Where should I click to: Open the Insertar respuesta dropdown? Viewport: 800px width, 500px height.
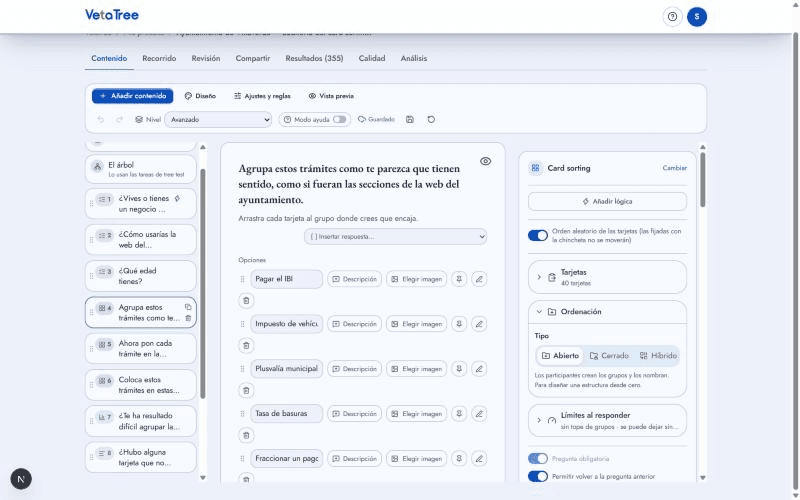pos(395,237)
